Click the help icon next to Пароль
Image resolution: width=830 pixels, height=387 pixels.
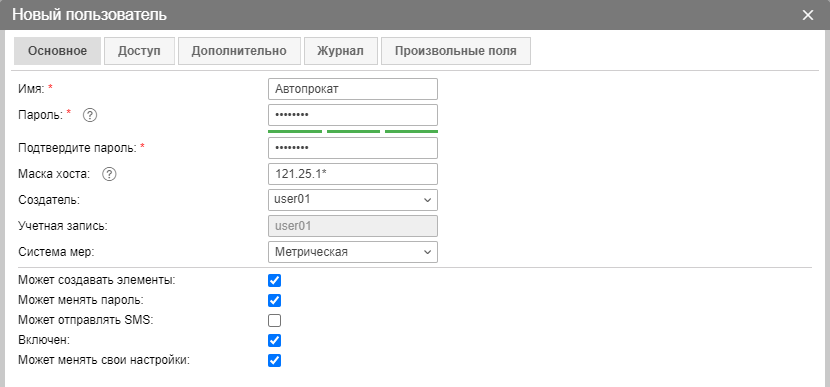(91, 115)
